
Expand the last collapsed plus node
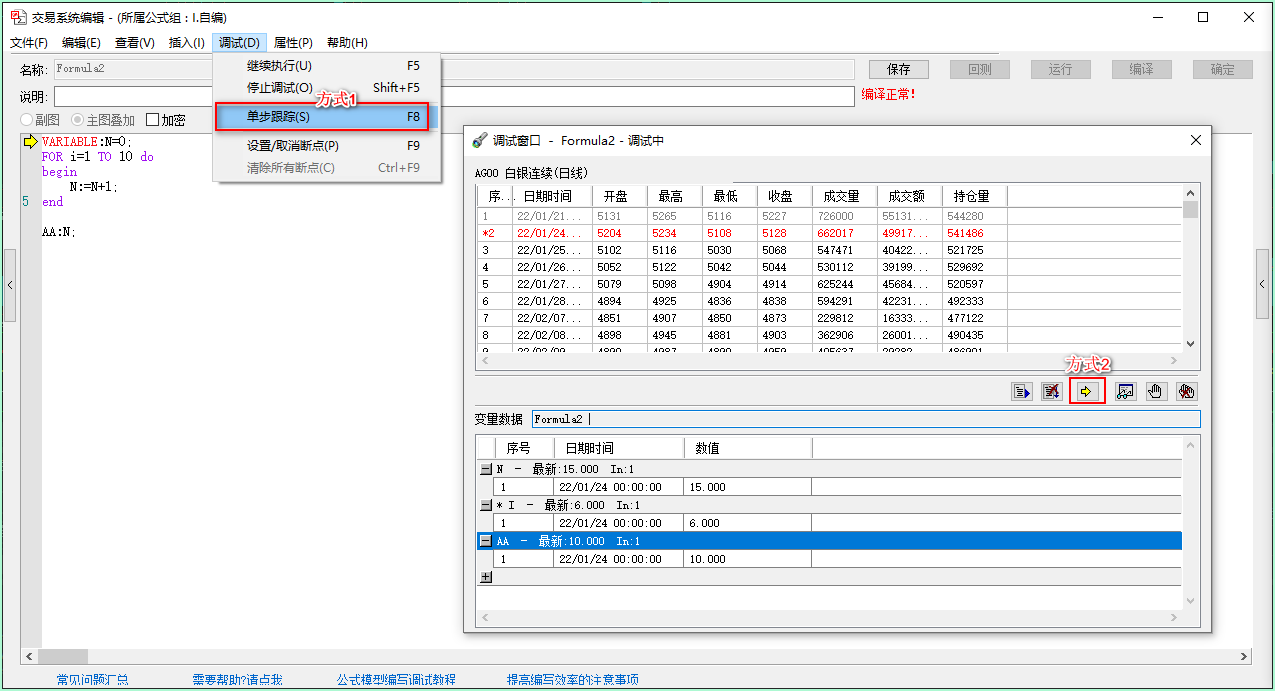(486, 577)
